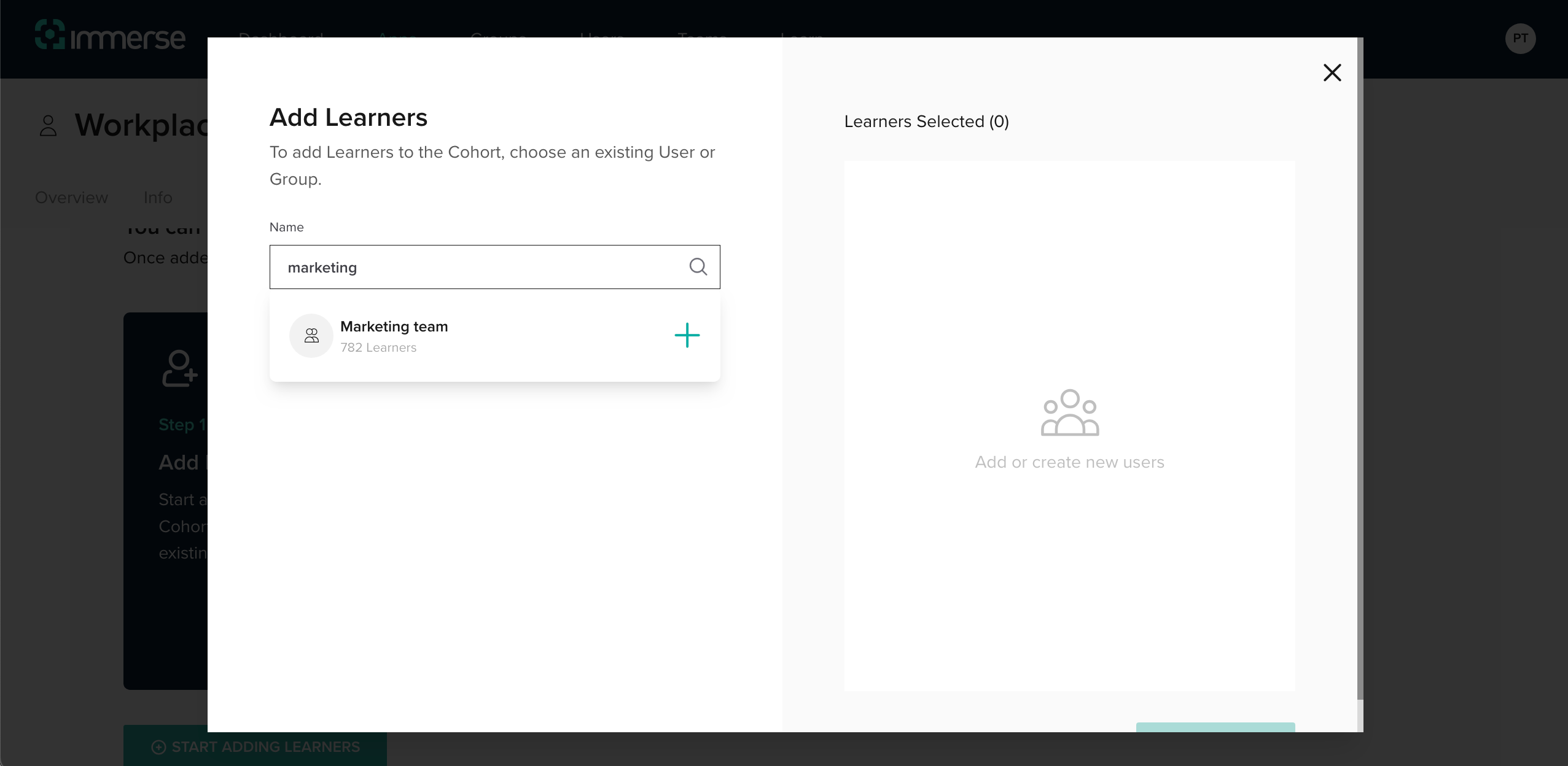
Task: Click the add-user icon in Step 1 card
Action: coord(179,368)
